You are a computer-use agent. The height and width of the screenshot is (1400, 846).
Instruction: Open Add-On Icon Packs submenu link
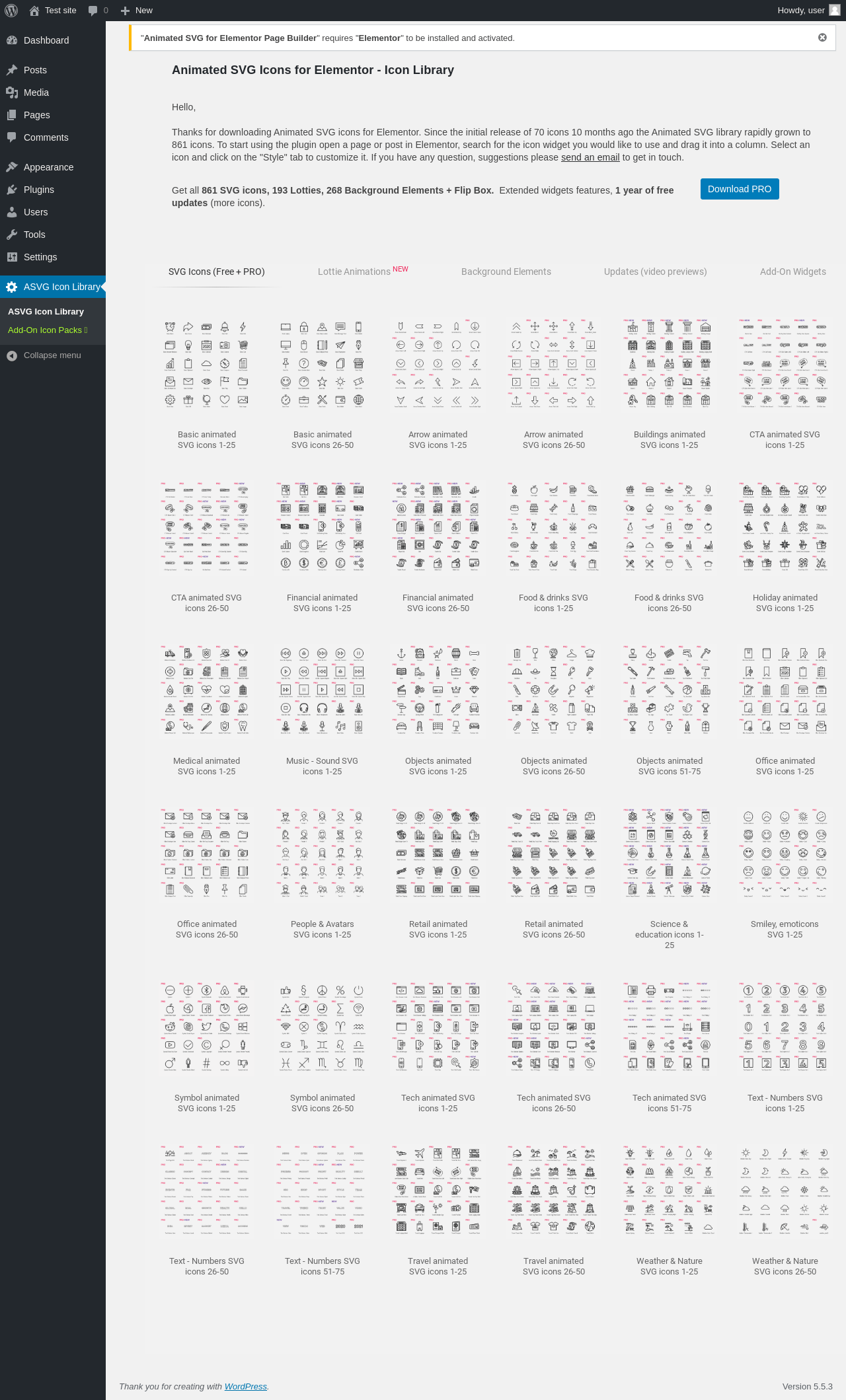[48, 330]
